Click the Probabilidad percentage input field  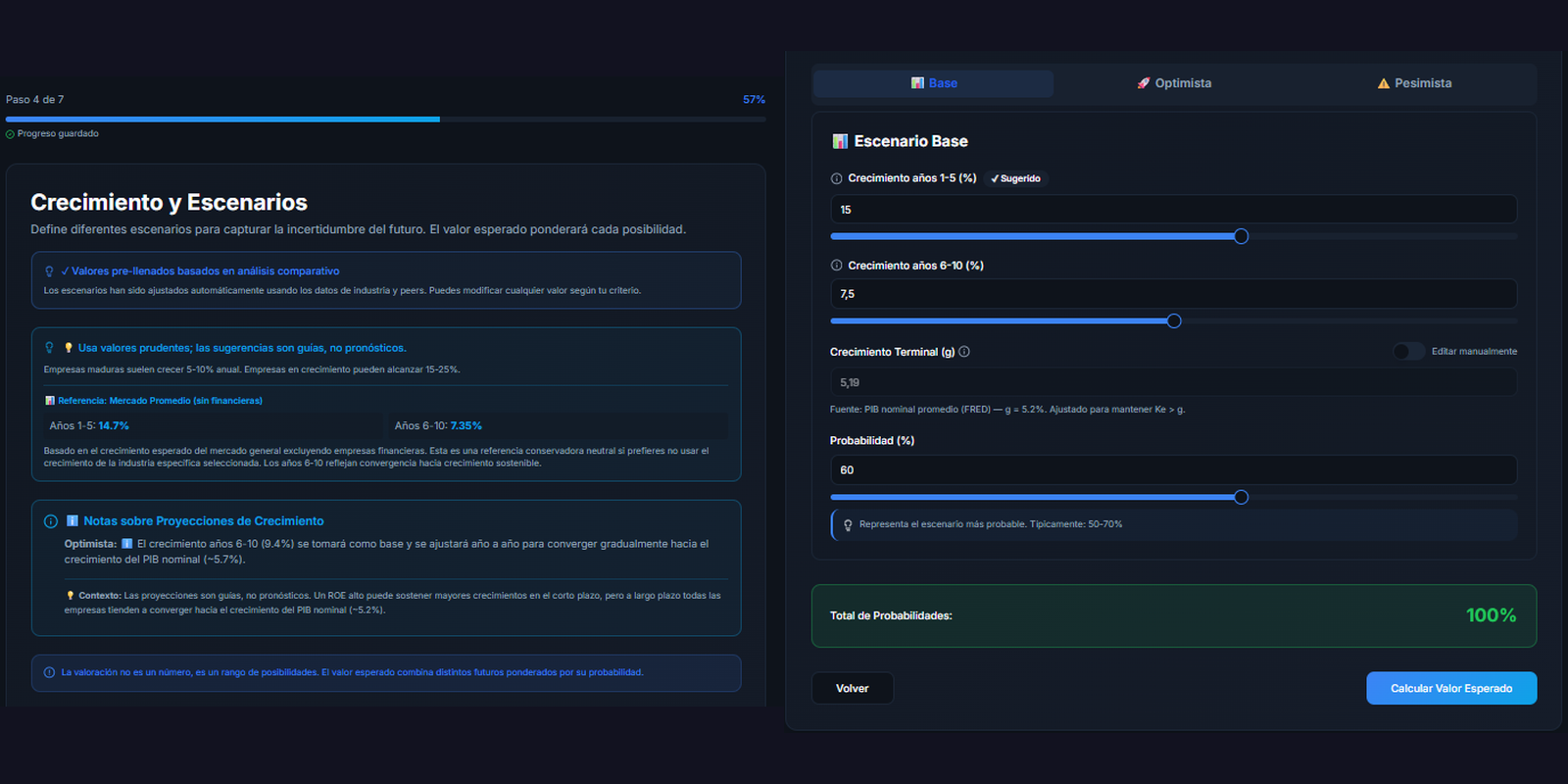(x=1173, y=470)
